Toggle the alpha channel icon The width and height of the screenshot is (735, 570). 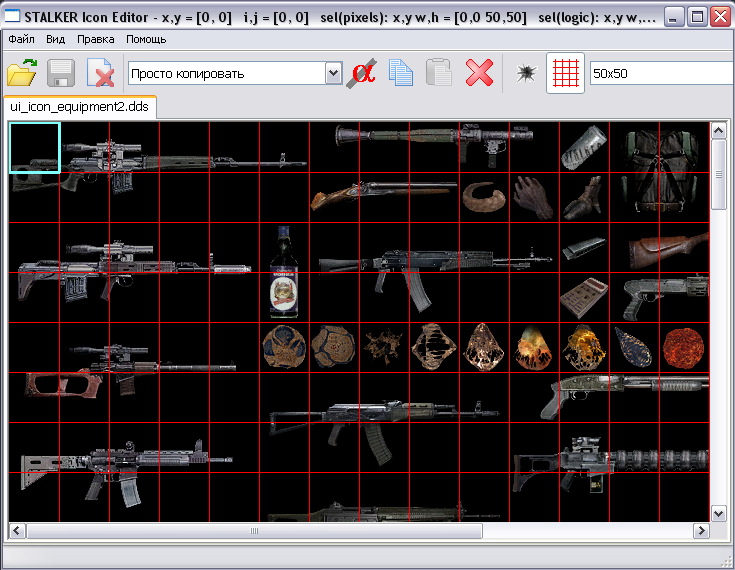point(363,73)
